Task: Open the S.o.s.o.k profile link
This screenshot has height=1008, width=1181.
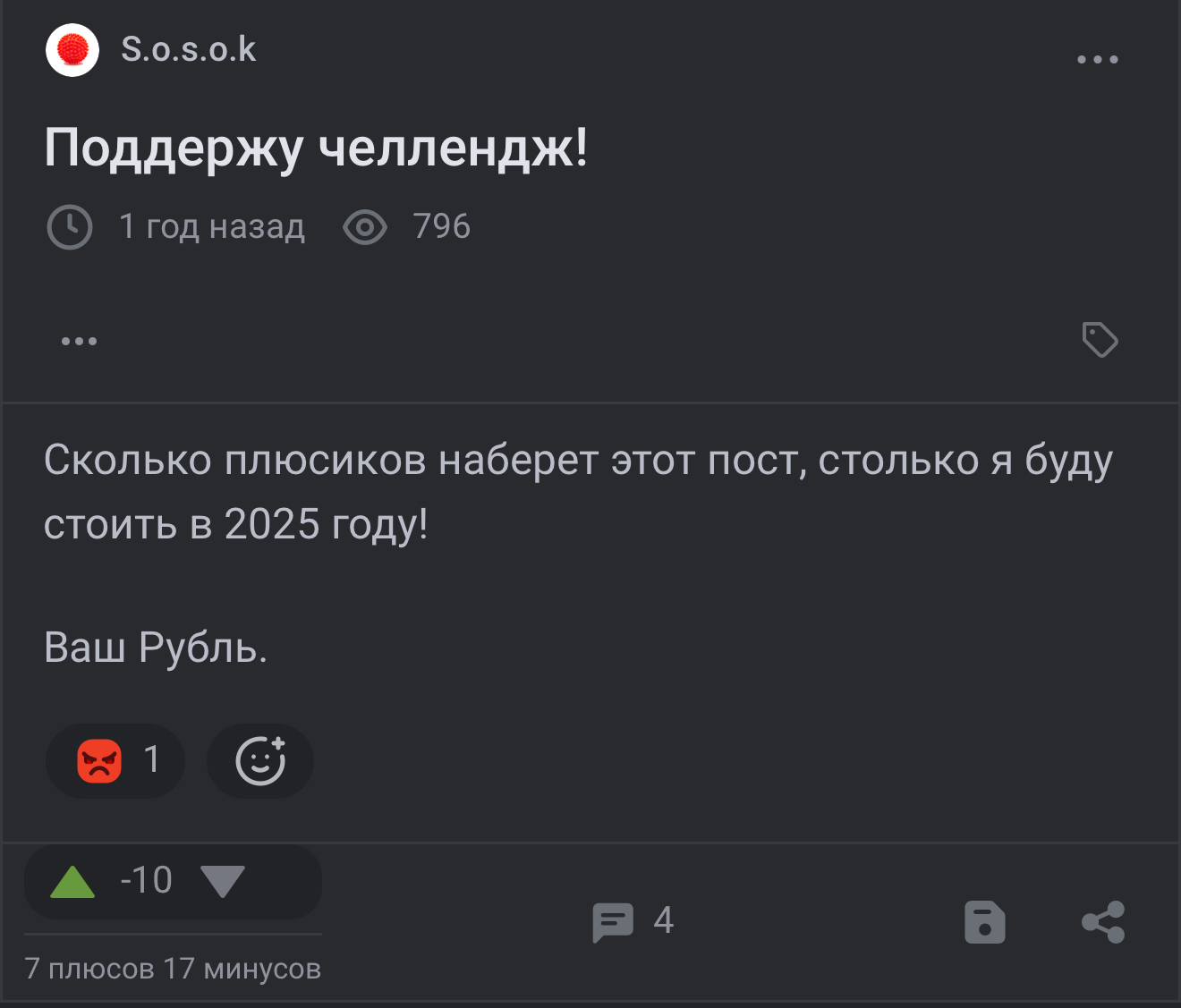Action: [x=188, y=50]
